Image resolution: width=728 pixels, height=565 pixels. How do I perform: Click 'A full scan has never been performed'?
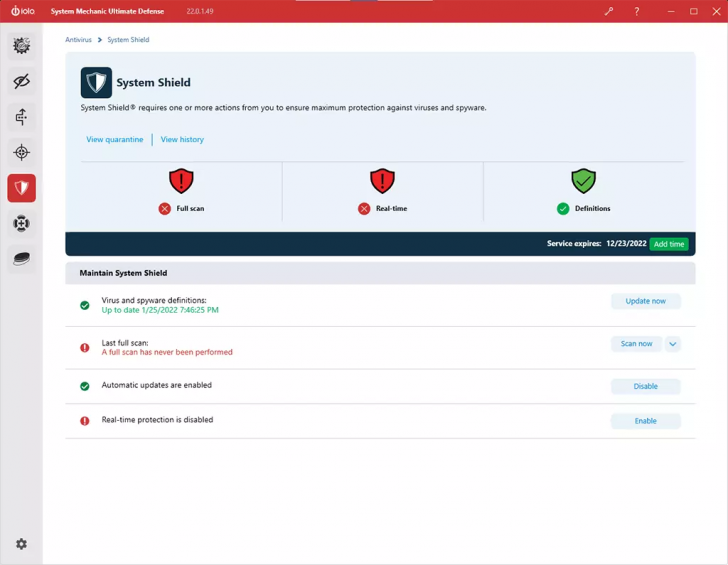click(167, 352)
